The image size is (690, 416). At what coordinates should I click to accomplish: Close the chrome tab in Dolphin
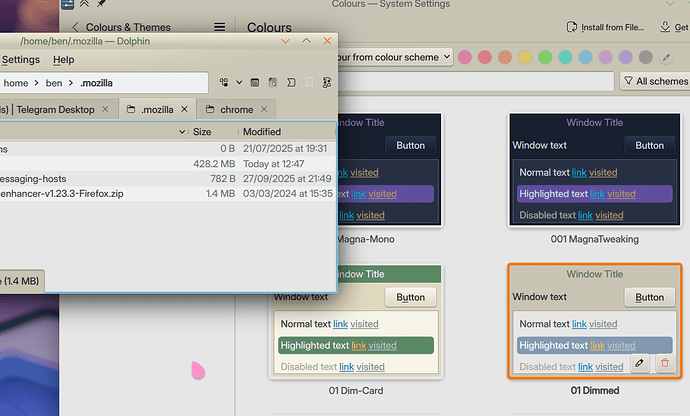pyautogui.click(x=264, y=109)
